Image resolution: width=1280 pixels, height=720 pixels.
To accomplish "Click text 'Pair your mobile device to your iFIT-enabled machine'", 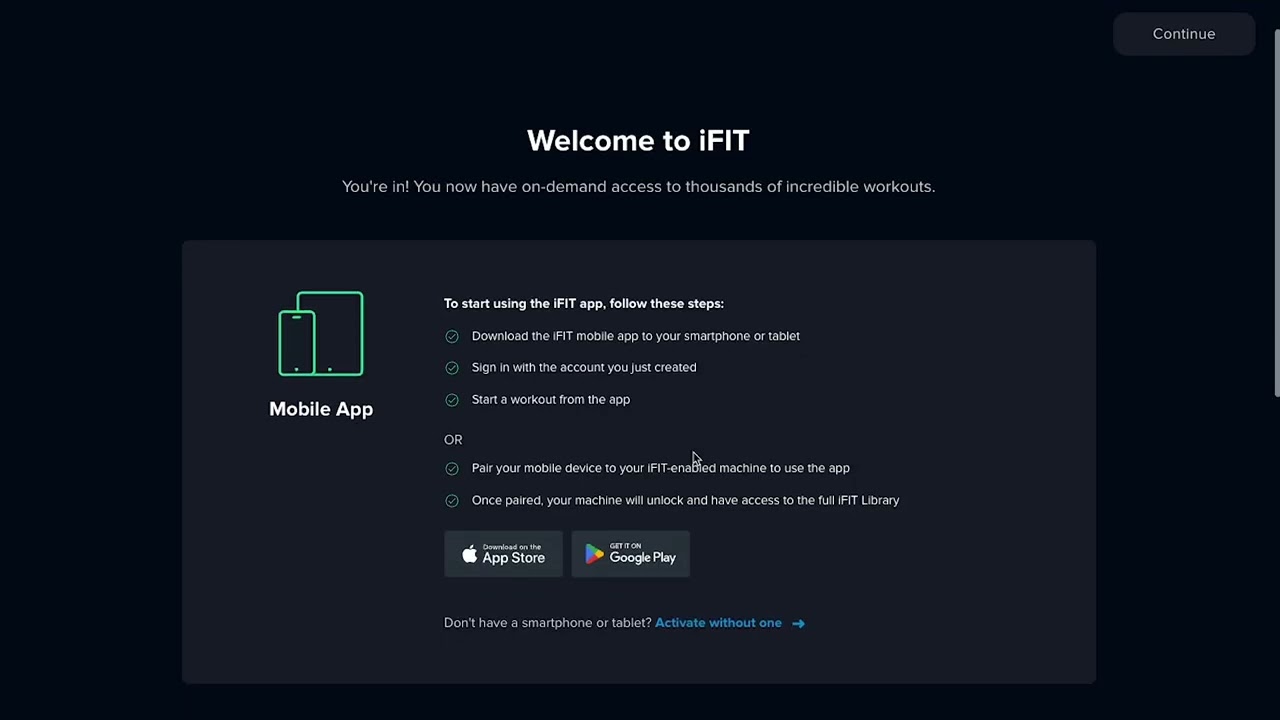I will click(x=619, y=468).
